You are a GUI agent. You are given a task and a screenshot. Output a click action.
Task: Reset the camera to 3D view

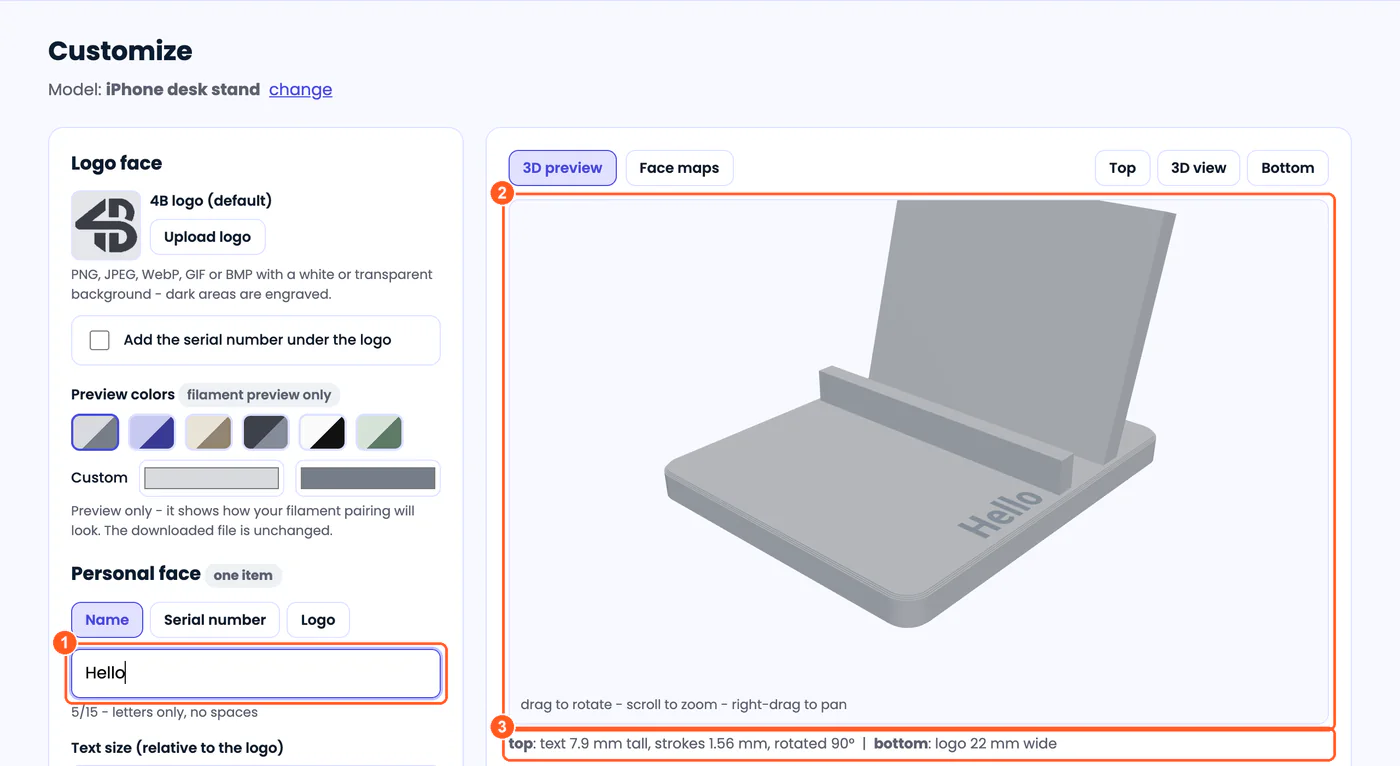coord(1198,168)
